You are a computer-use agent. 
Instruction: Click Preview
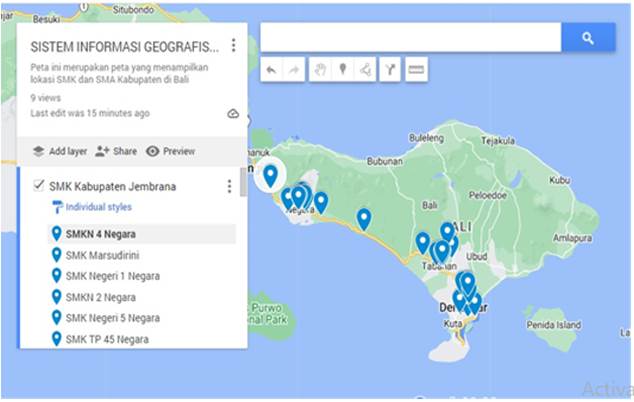tap(170, 151)
